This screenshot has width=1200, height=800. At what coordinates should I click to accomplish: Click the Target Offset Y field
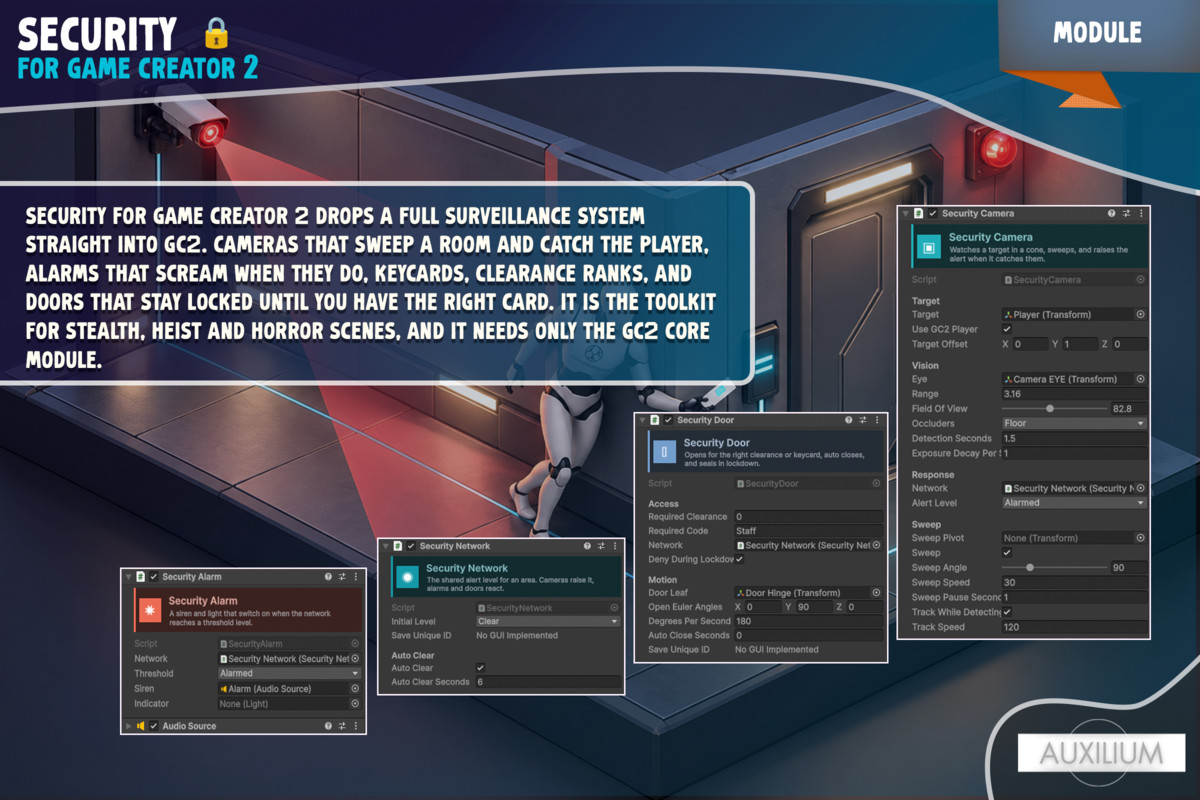pos(1082,344)
